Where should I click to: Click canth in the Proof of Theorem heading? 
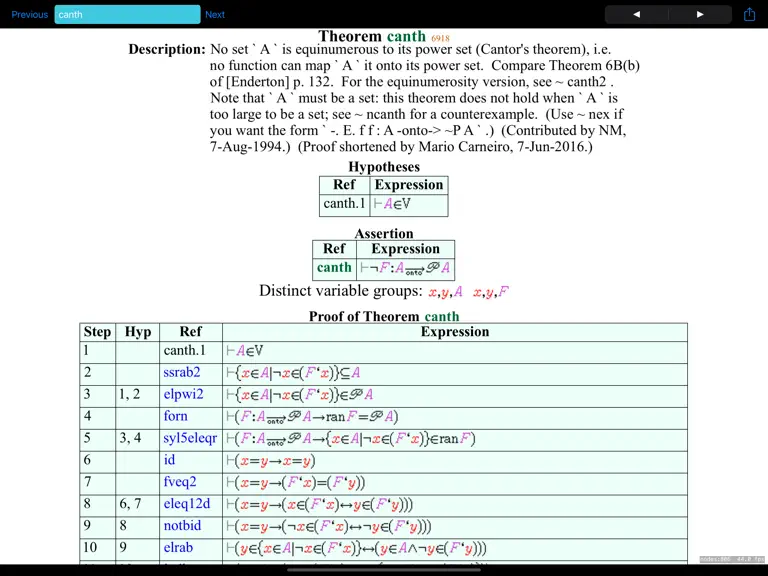click(442, 316)
